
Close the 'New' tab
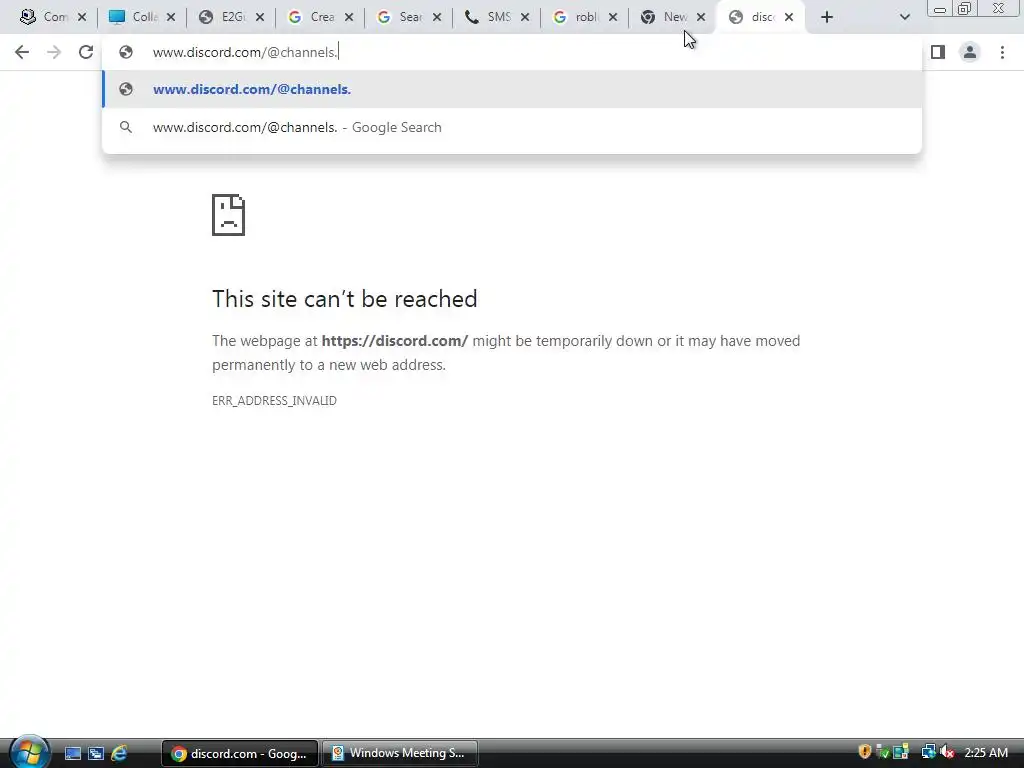pos(701,18)
